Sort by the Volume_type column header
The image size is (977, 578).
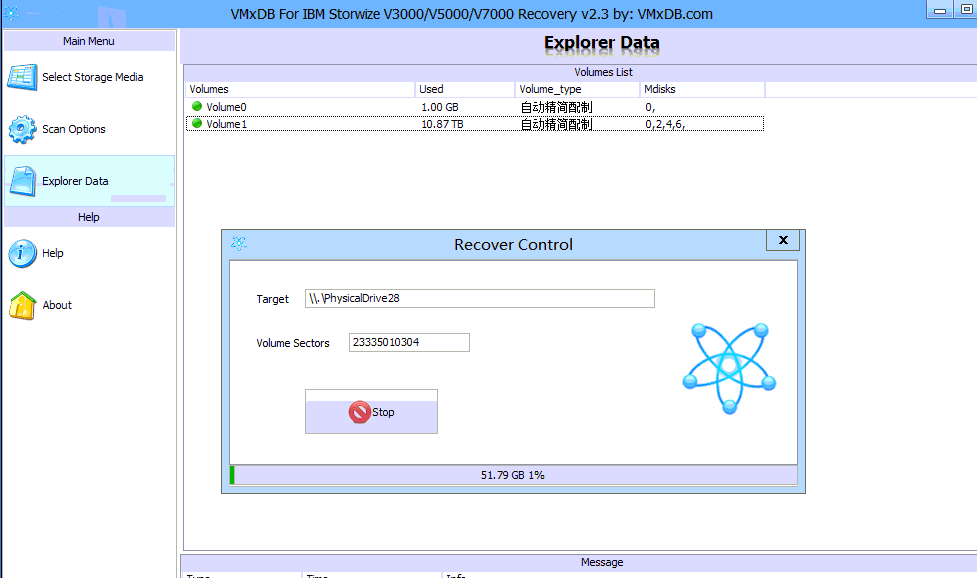tap(578, 89)
